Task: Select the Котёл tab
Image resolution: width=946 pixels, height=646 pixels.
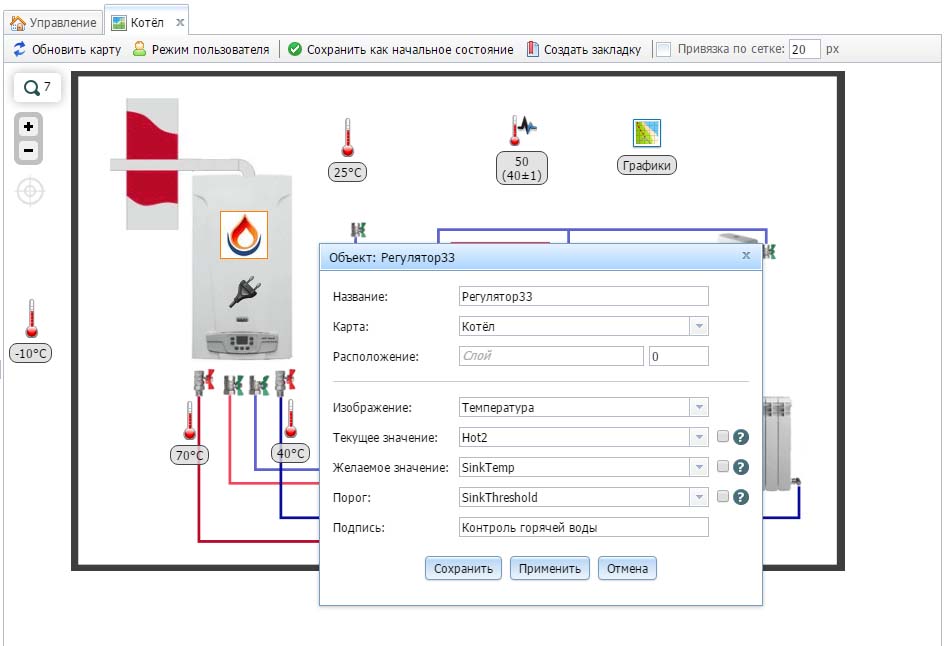Action: pos(147,23)
